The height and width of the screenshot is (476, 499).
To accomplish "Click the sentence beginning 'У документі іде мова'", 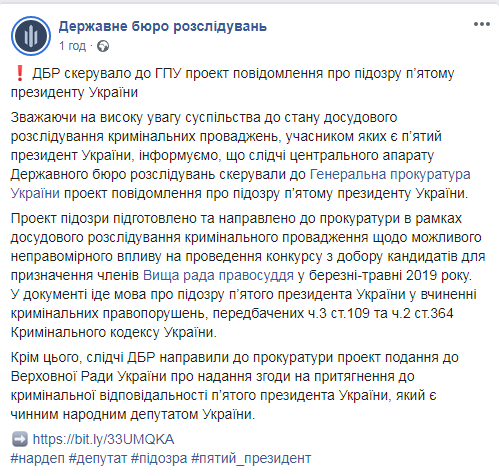I will coord(244,313).
